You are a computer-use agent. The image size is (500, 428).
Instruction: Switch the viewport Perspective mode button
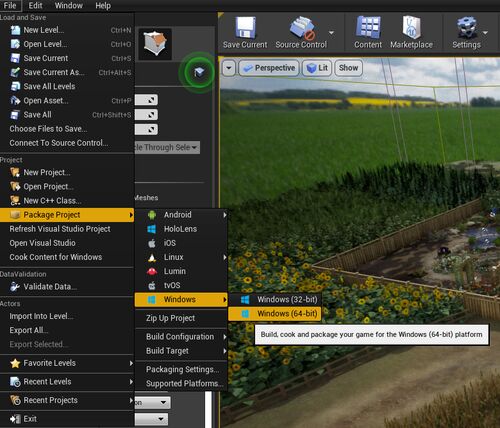point(269,68)
